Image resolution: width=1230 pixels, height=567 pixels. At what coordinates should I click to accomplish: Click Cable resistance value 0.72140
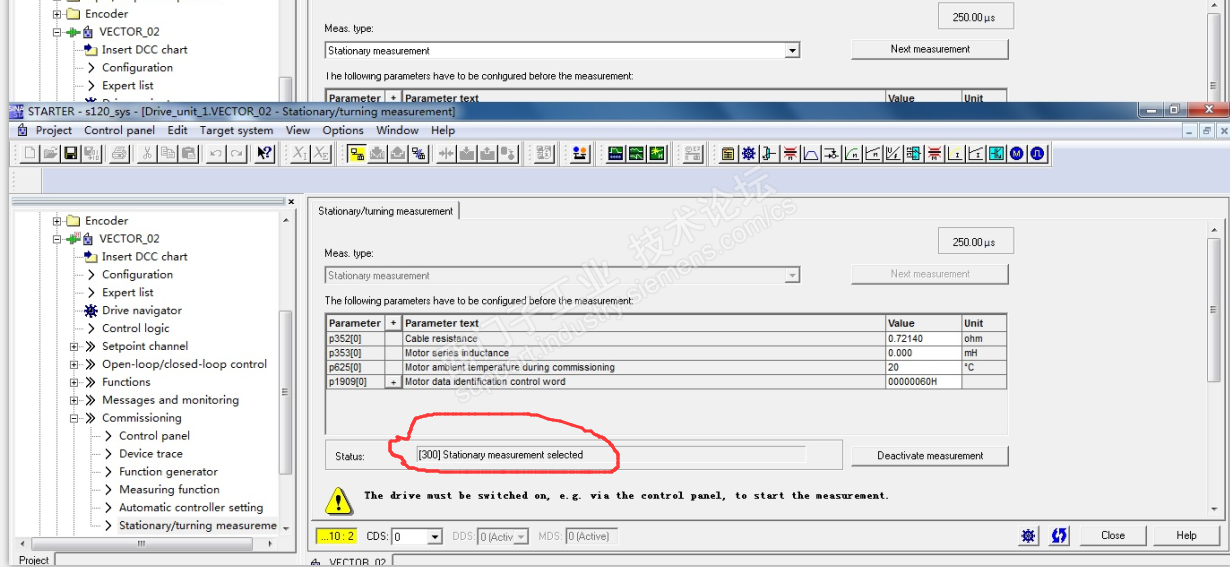point(923,338)
